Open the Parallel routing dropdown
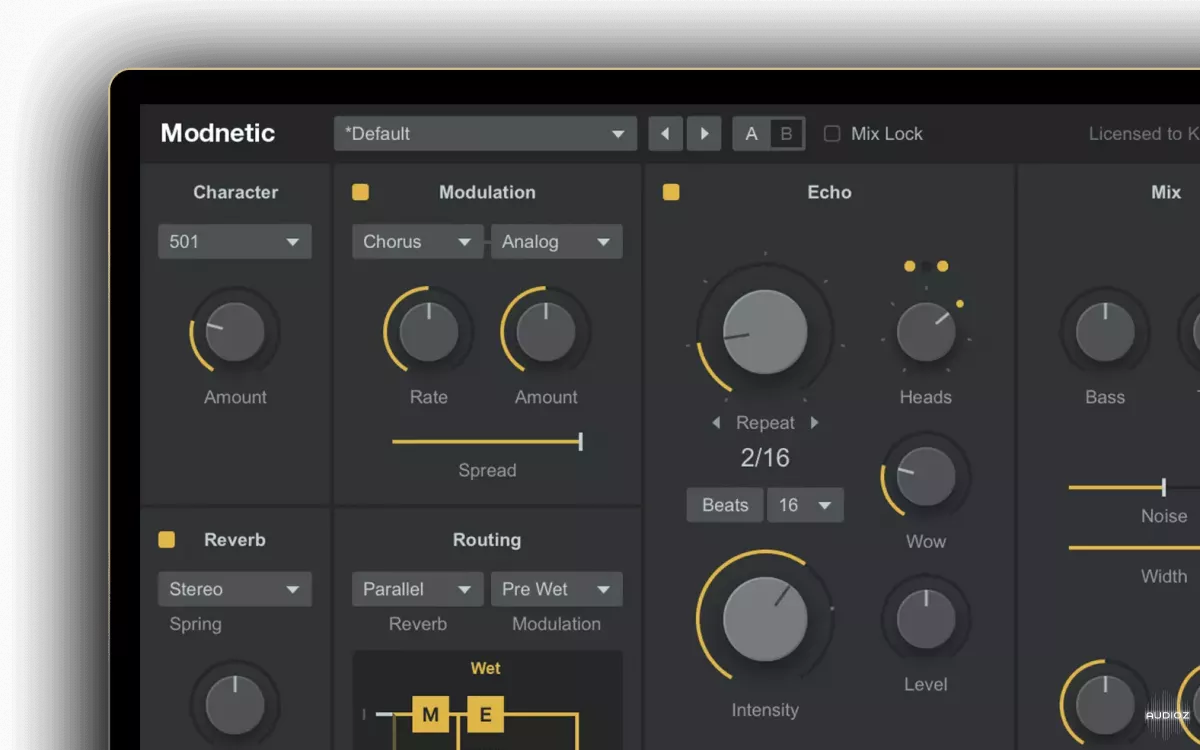1200x750 pixels. pos(418,589)
